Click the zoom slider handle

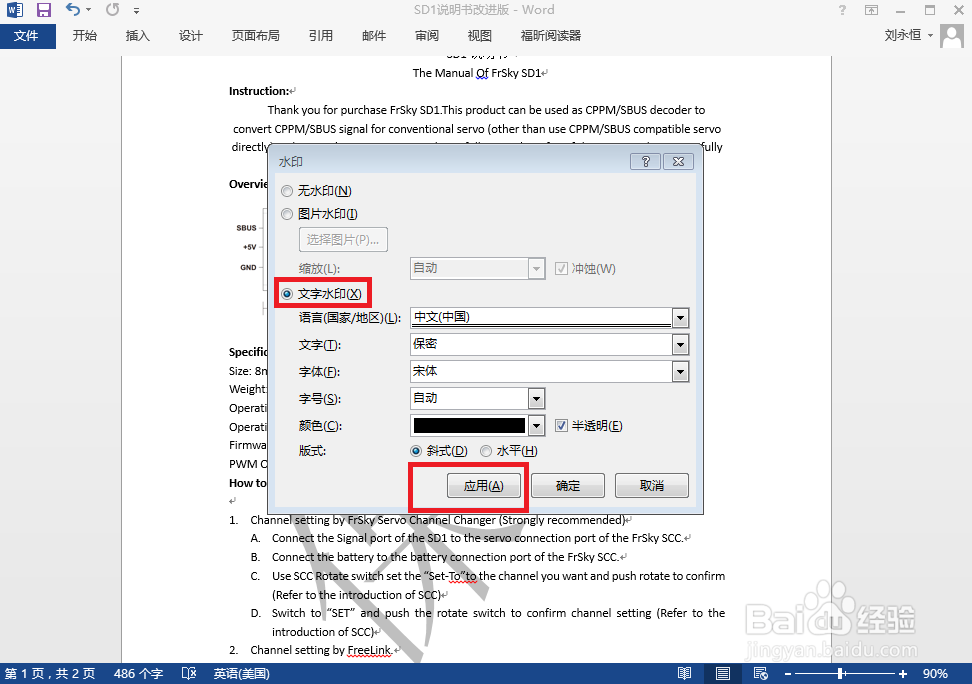click(x=841, y=673)
